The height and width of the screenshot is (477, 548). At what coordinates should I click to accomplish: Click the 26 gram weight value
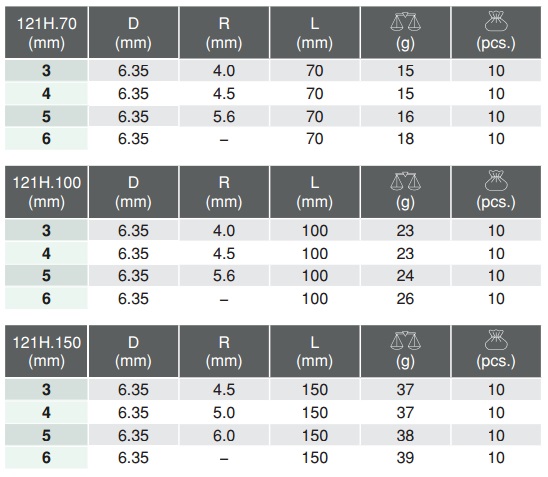pos(405,299)
